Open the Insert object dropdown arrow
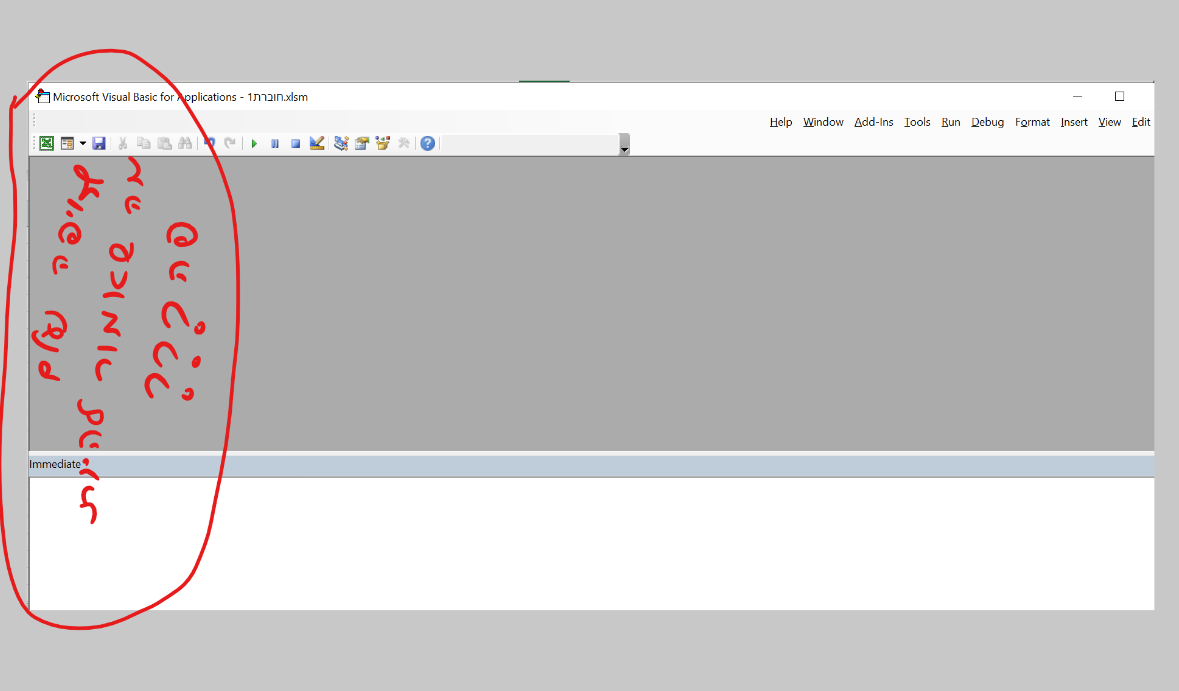1179x691 pixels. click(83, 143)
